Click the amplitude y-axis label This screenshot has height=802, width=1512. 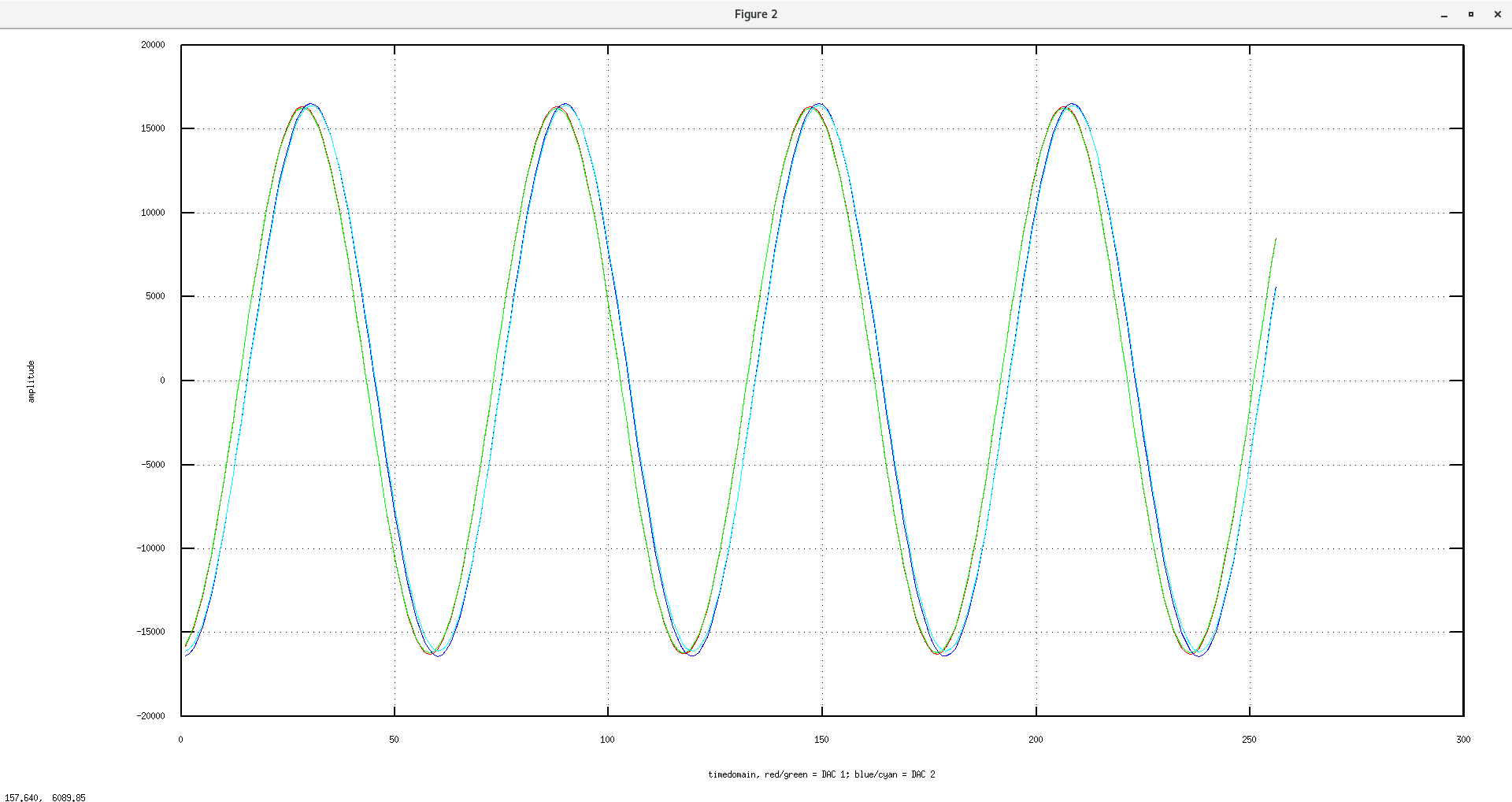pos(31,381)
